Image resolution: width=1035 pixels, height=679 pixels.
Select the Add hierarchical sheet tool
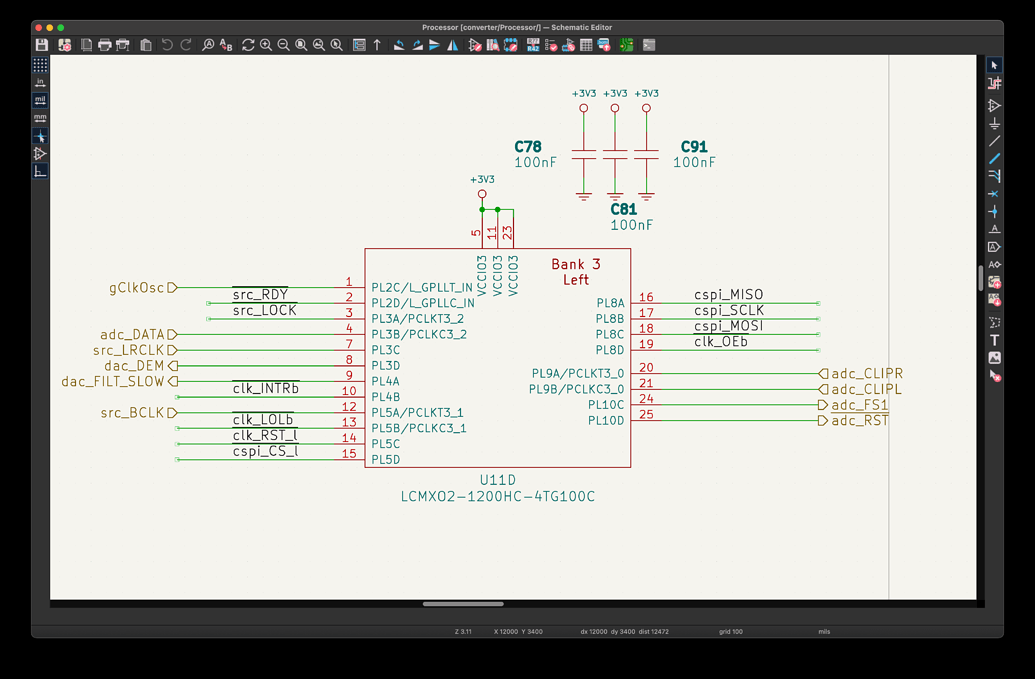tap(994, 282)
